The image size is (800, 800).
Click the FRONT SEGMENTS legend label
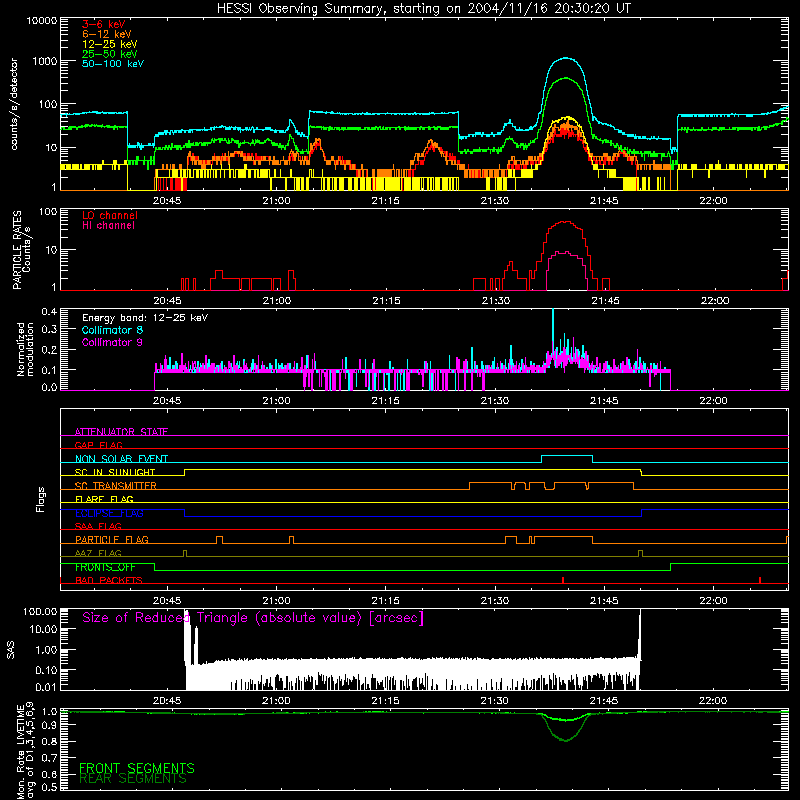(x=137, y=768)
